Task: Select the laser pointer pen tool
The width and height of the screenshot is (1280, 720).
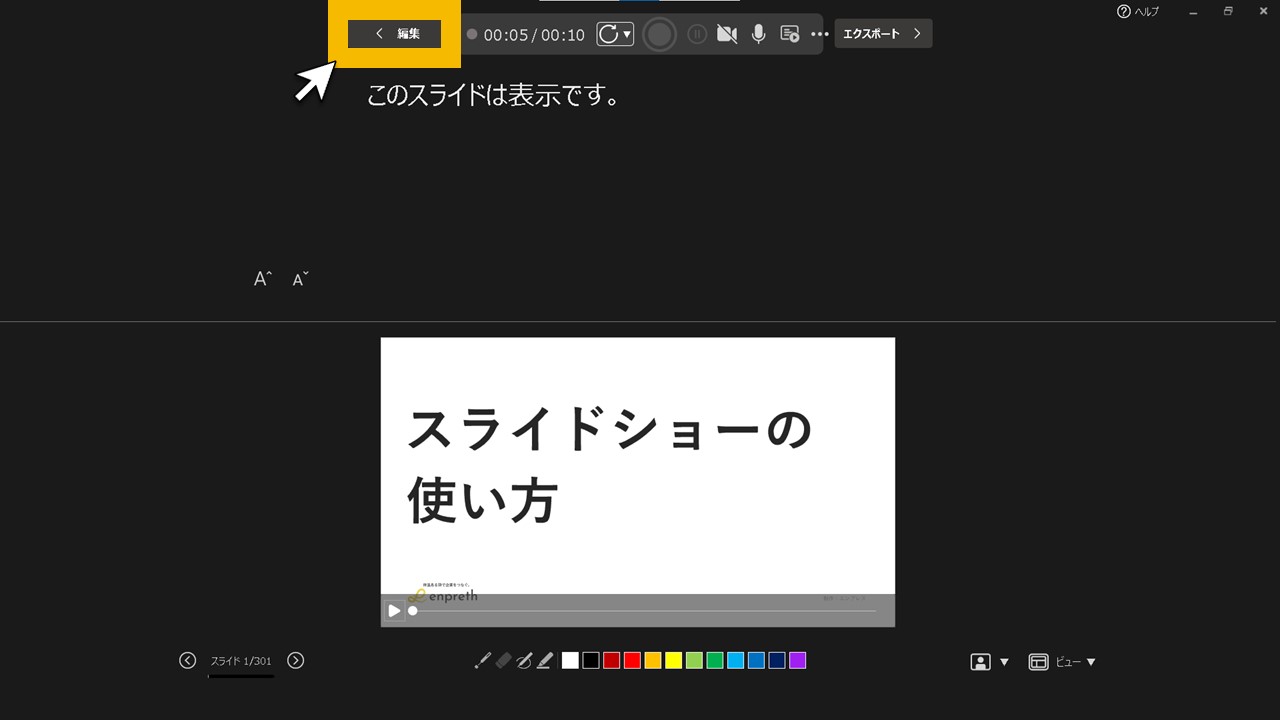Action: coord(483,660)
